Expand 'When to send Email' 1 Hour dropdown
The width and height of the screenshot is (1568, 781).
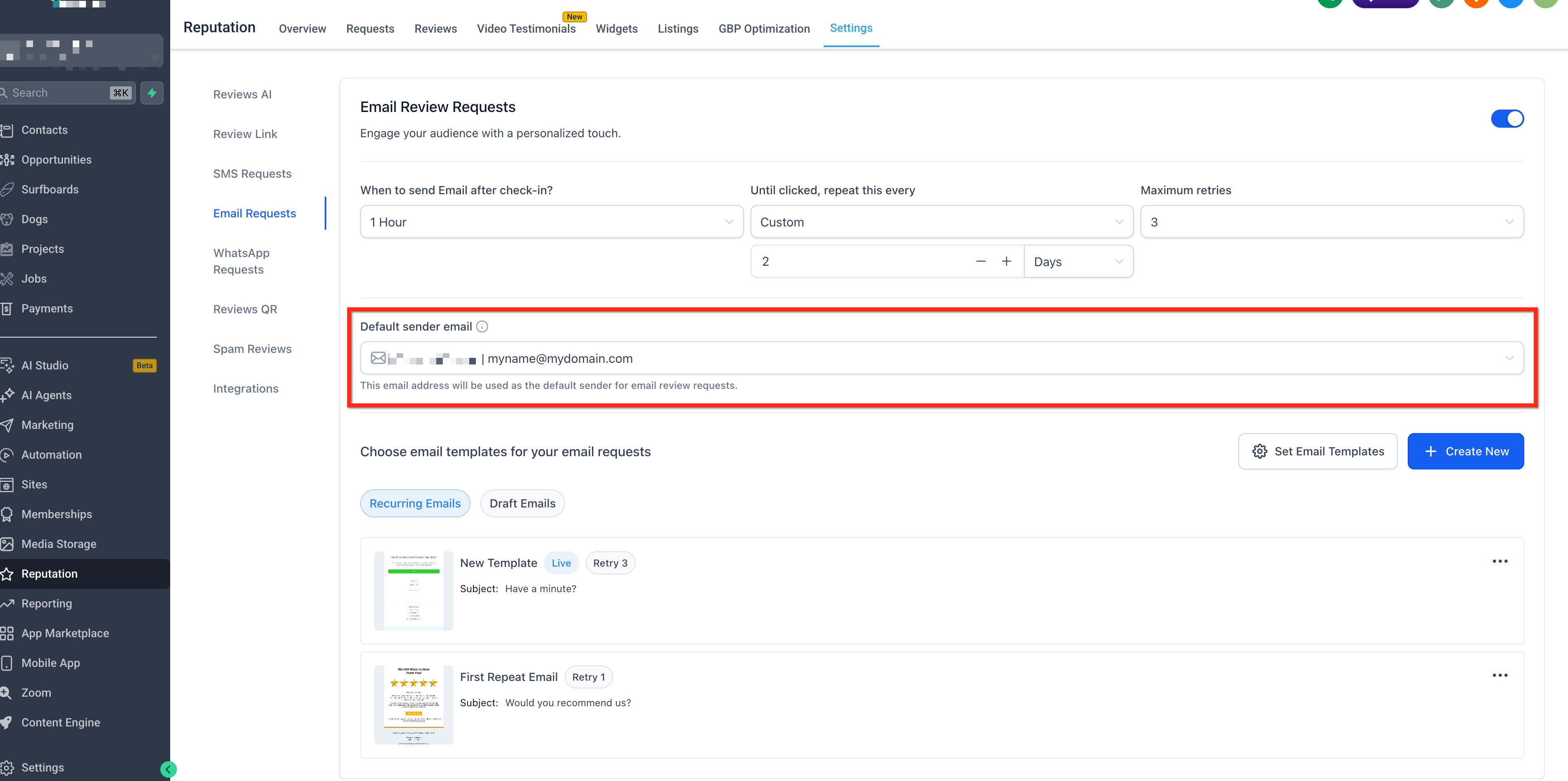[551, 222]
